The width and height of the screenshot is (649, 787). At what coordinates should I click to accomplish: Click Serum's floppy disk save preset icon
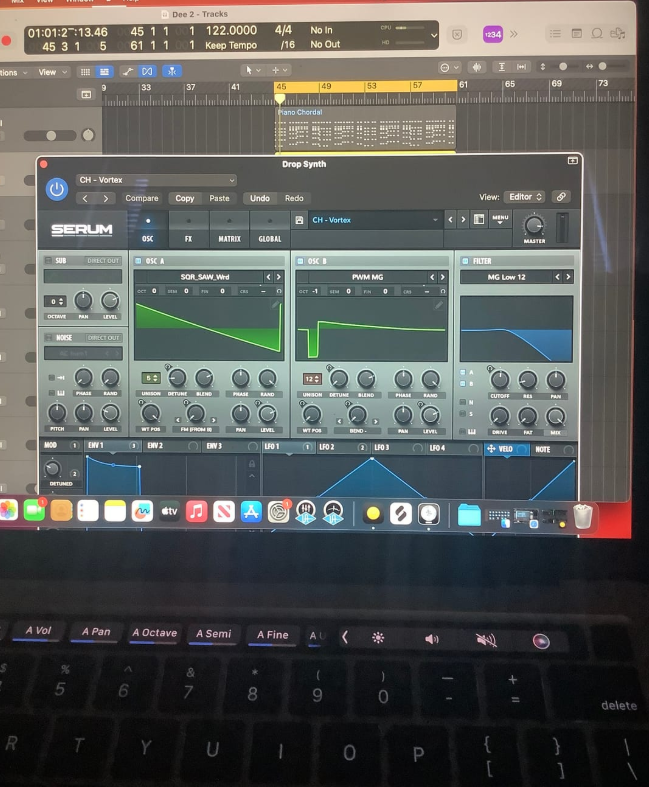[299, 220]
